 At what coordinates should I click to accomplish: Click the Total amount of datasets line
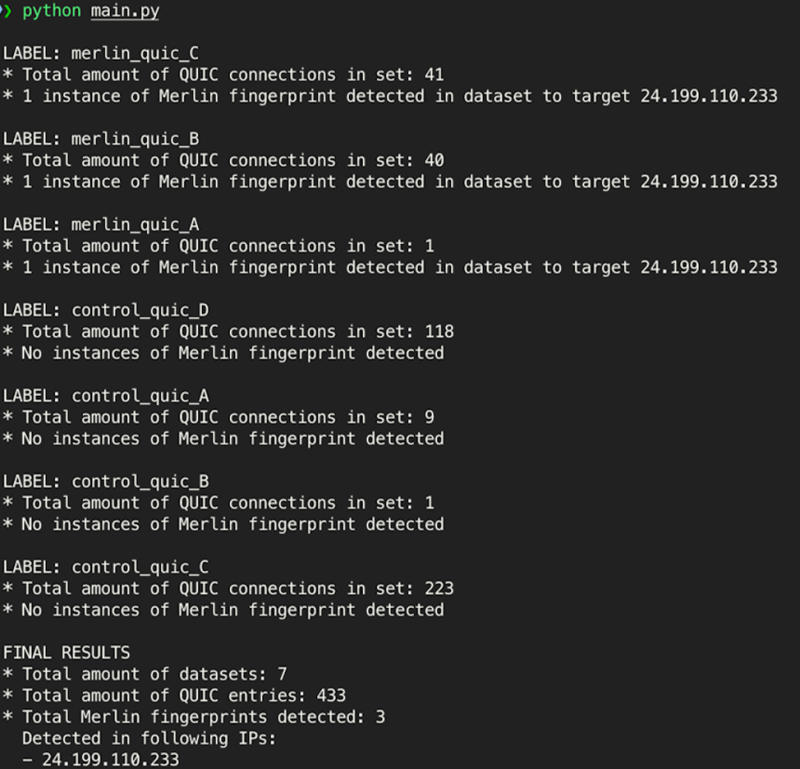point(145,674)
